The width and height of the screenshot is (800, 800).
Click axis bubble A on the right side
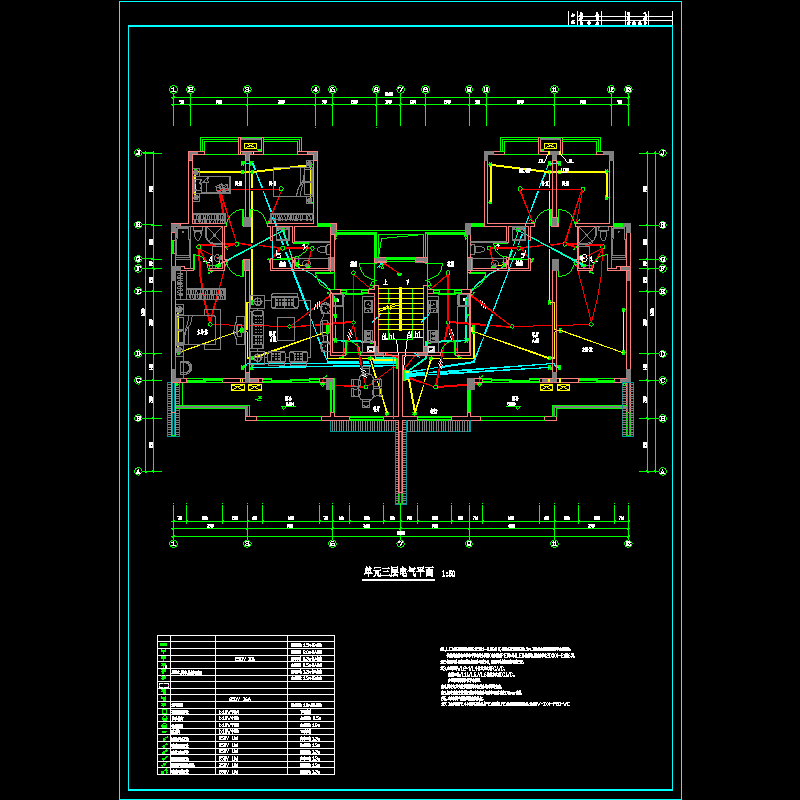pyautogui.click(x=663, y=471)
